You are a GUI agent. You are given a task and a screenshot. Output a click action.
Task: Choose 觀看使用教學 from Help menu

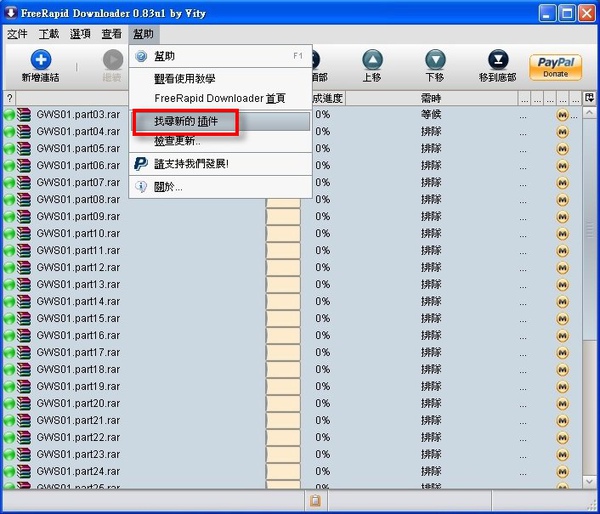coord(220,79)
